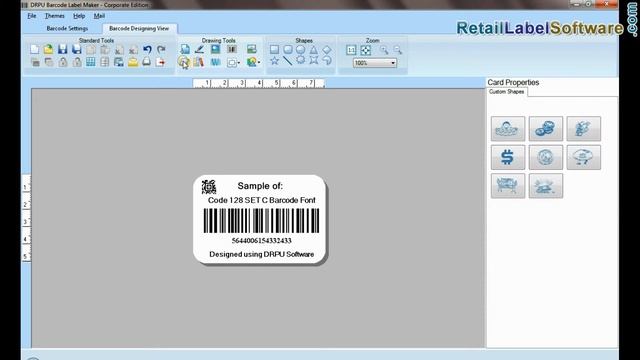Viewport: 640px width, 360px height.
Task: Click the first padlock Lock icon in Standard Tools
Action: pos(62,62)
